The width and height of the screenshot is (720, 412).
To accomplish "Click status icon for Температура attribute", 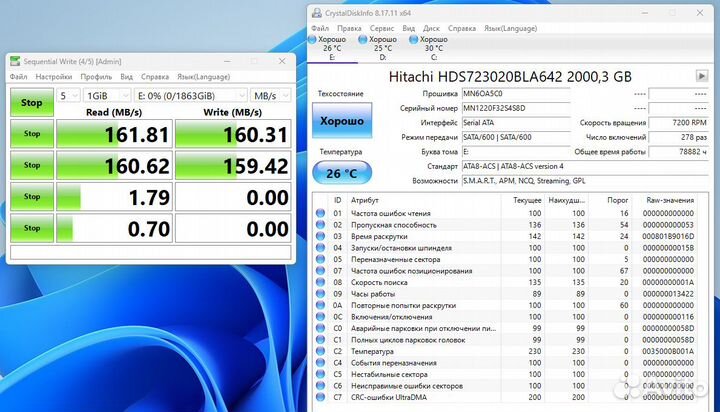I will 321,351.
